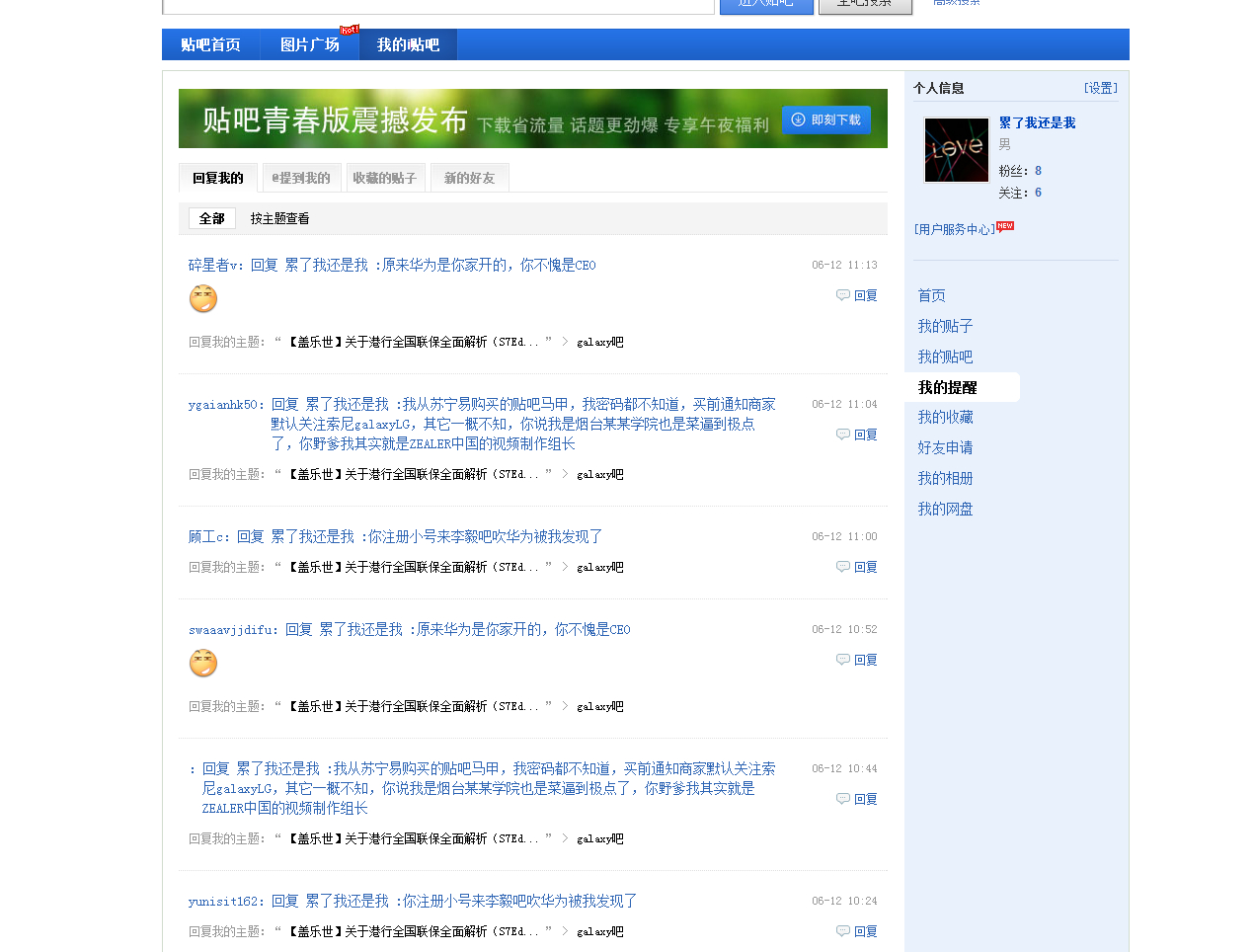Open 顾工c's reply about 注册小号
This screenshot has height=952, width=1254.
click(420, 536)
